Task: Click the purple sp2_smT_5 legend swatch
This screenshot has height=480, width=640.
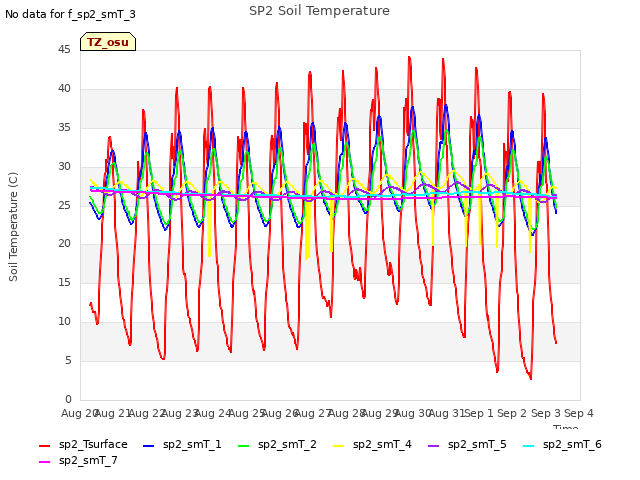Action: pyautogui.click(x=434, y=446)
